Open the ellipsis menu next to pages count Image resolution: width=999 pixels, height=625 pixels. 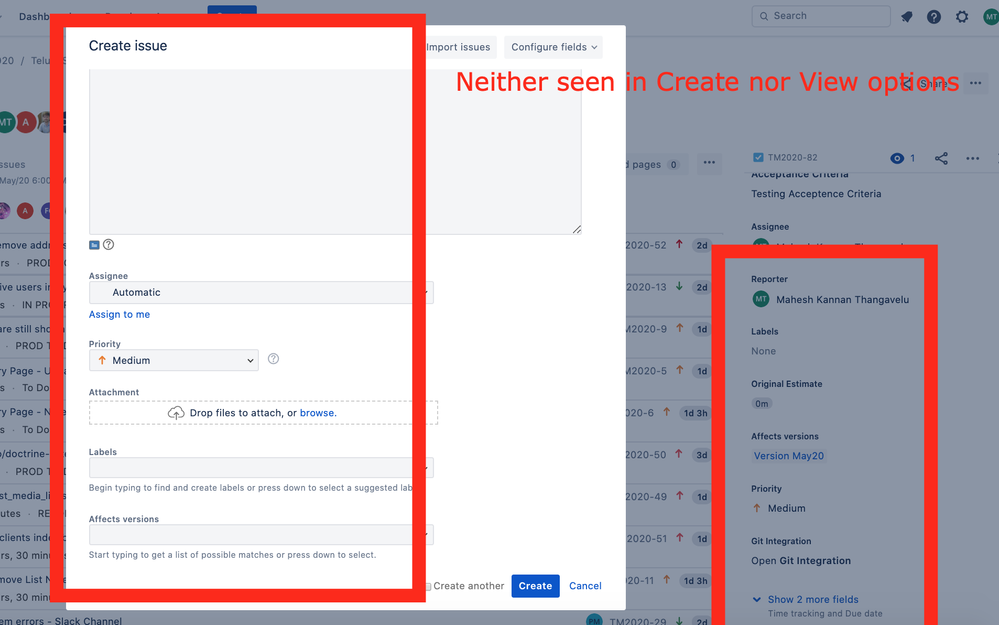click(709, 163)
